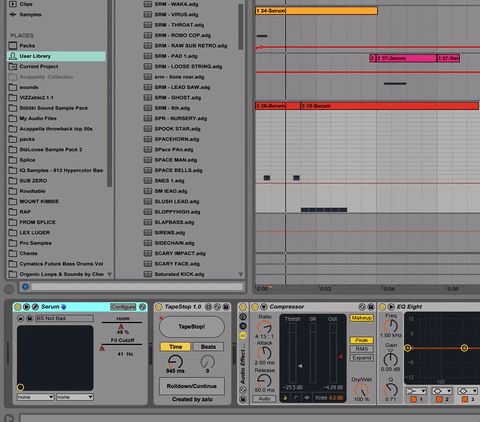Click the Knee value field
Viewport: 480px width, 422px height.
pos(336,398)
